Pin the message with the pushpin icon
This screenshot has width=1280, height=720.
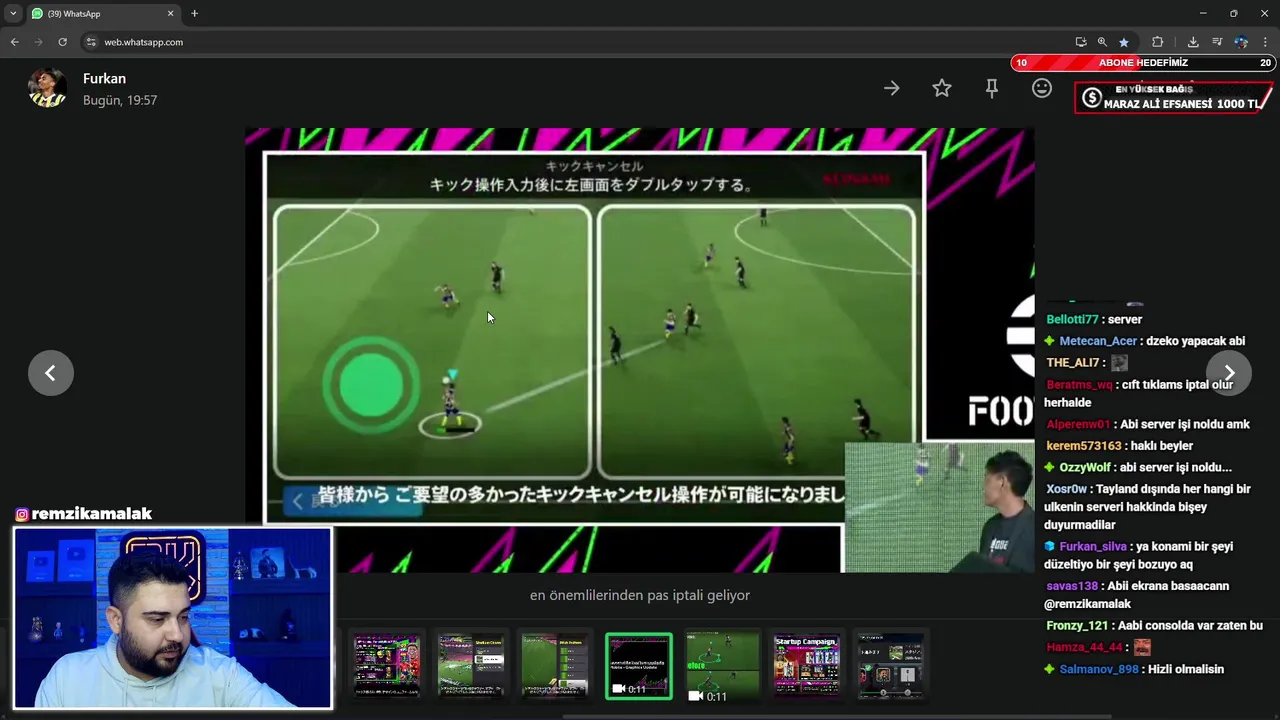[x=992, y=88]
